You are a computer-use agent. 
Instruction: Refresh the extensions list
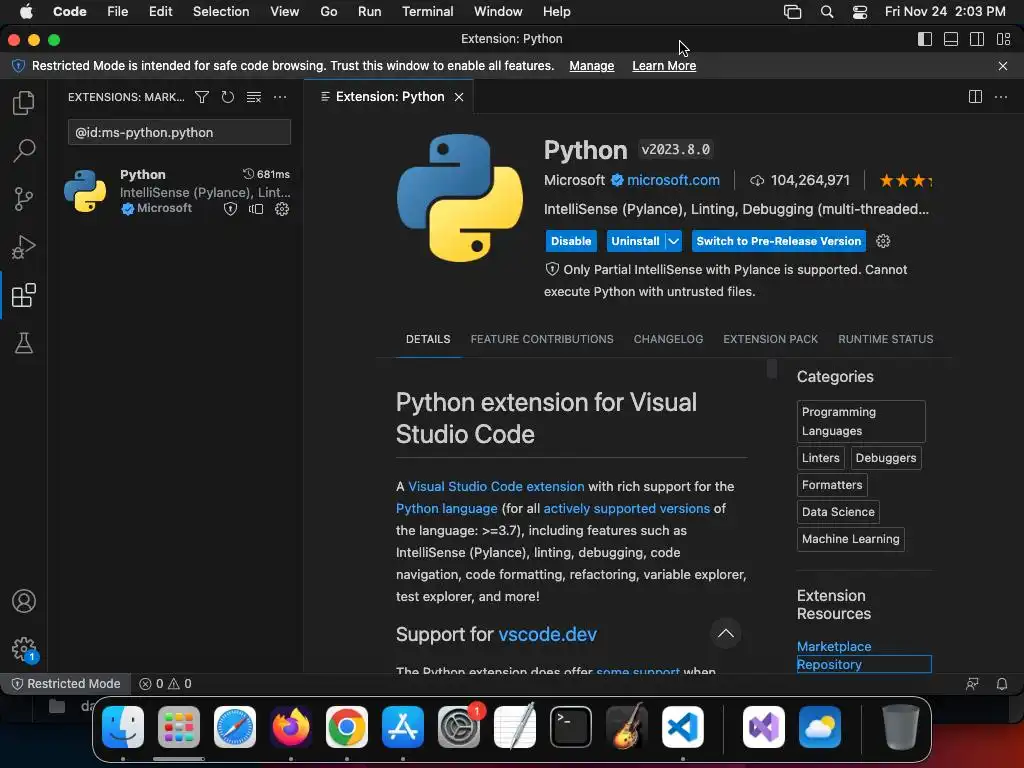click(x=227, y=97)
